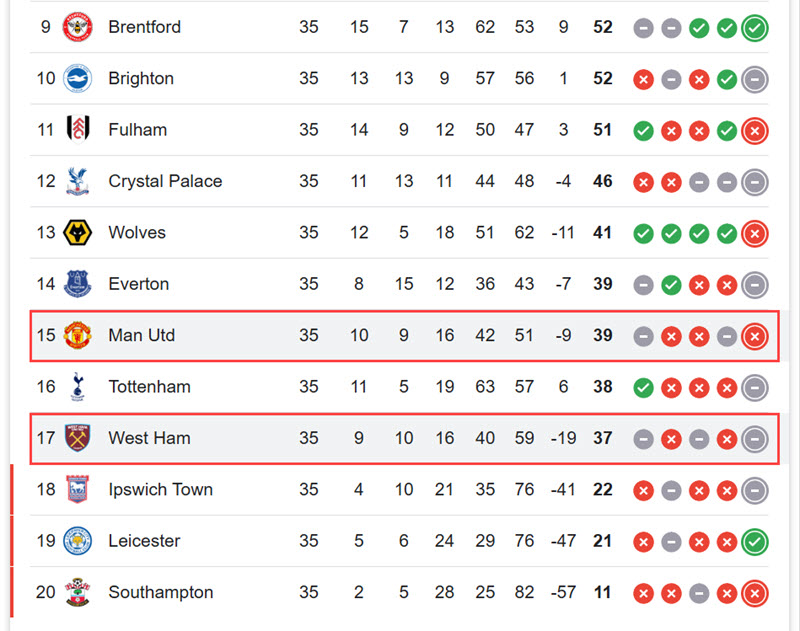Image resolution: width=800 pixels, height=631 pixels.
Task: Click the Brighton club badge
Action: [x=77, y=79]
